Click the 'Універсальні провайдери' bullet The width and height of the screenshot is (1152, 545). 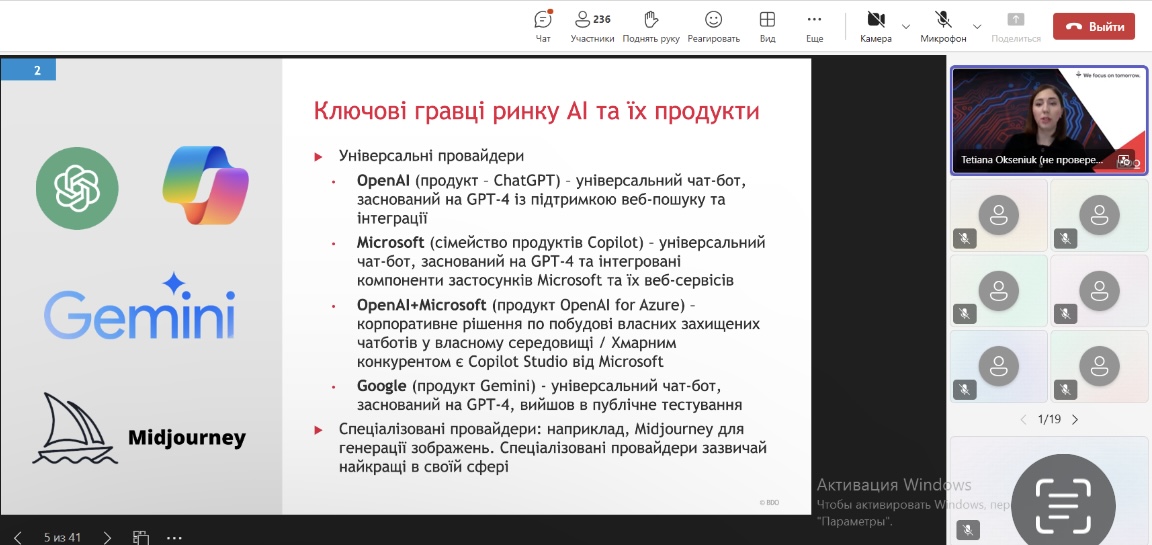pyautogui.click(x=431, y=156)
